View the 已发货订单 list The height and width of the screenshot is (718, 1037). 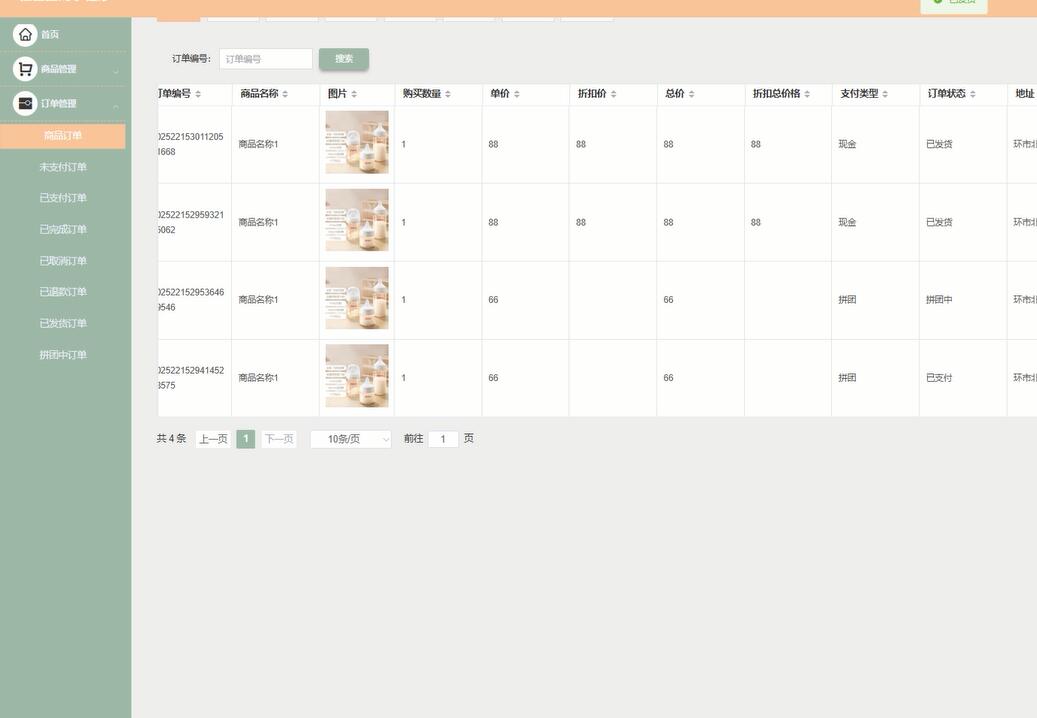pyautogui.click(x=63, y=323)
